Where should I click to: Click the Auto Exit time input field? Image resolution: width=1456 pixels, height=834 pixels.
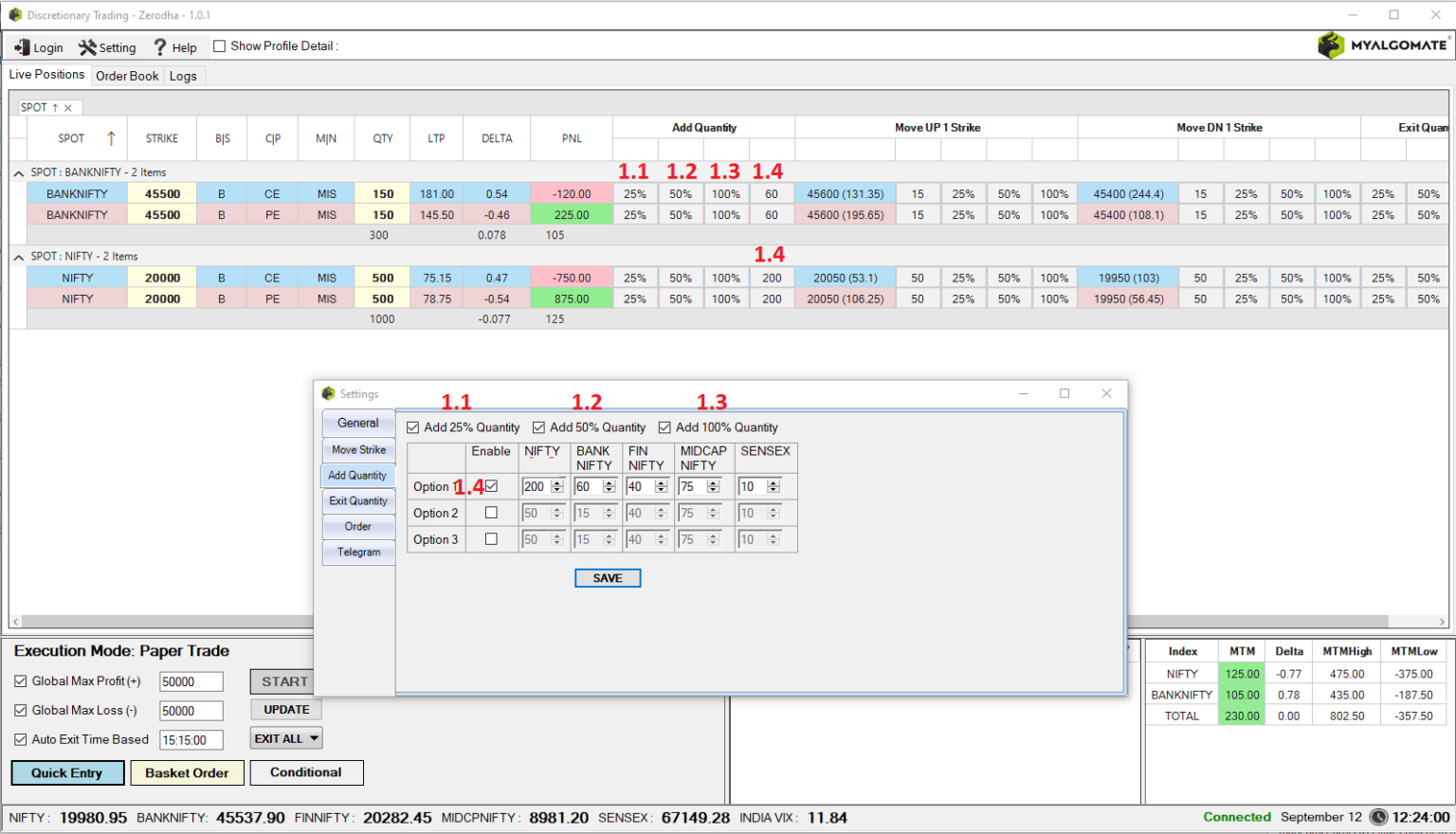tap(191, 739)
